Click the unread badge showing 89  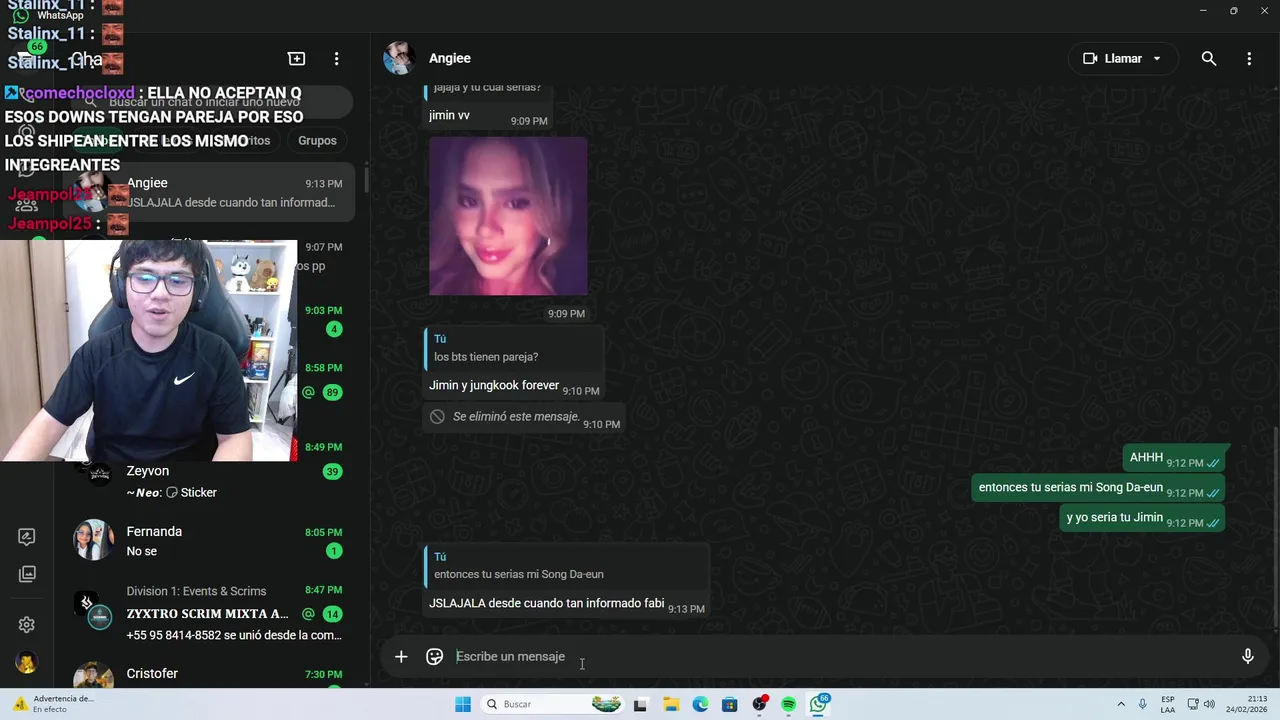[x=332, y=393]
